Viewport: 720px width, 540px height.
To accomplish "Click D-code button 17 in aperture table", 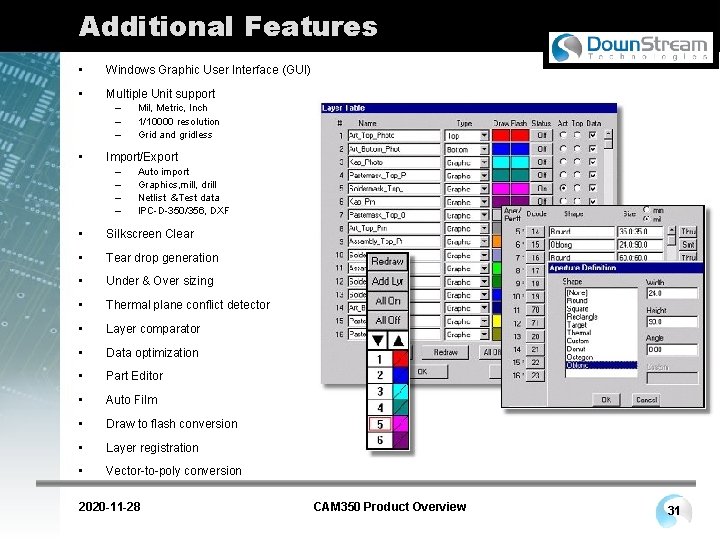I will click(x=535, y=270).
